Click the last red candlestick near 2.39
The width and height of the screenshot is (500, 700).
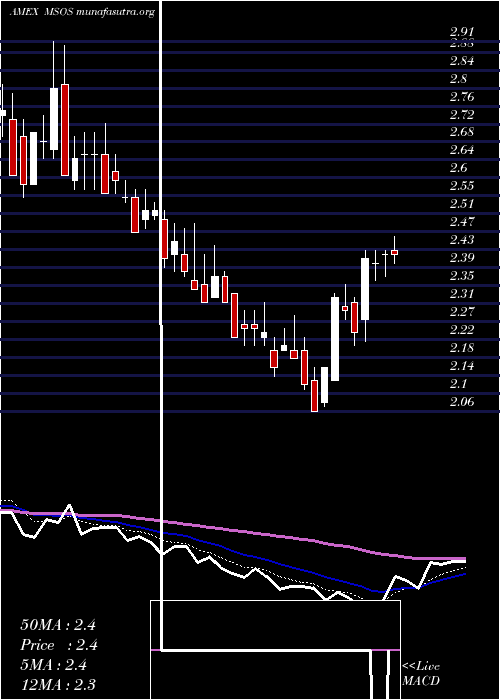click(394, 252)
